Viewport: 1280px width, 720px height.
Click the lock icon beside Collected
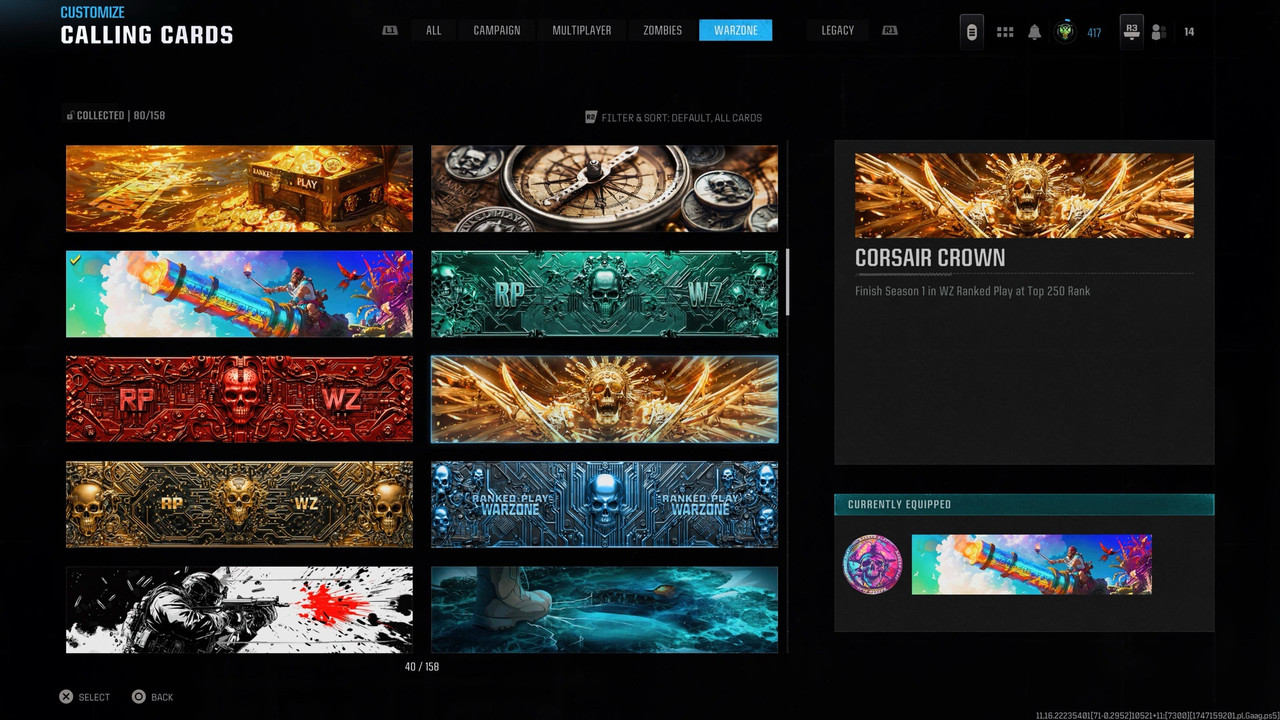click(x=70, y=115)
